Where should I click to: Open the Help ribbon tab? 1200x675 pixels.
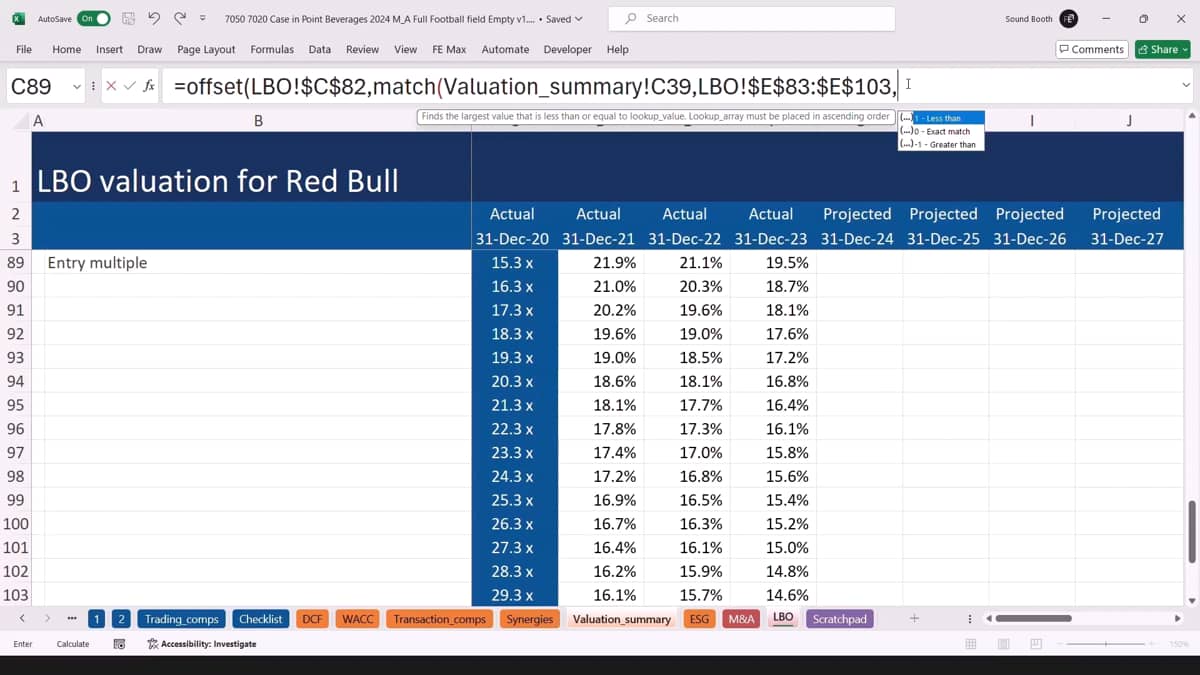click(x=617, y=49)
